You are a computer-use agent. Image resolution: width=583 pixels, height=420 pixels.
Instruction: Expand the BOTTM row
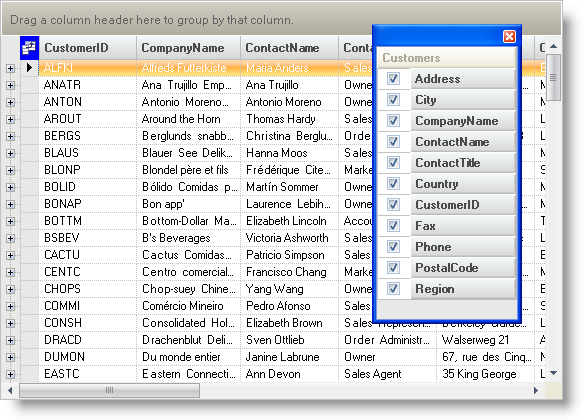[x=10, y=222]
